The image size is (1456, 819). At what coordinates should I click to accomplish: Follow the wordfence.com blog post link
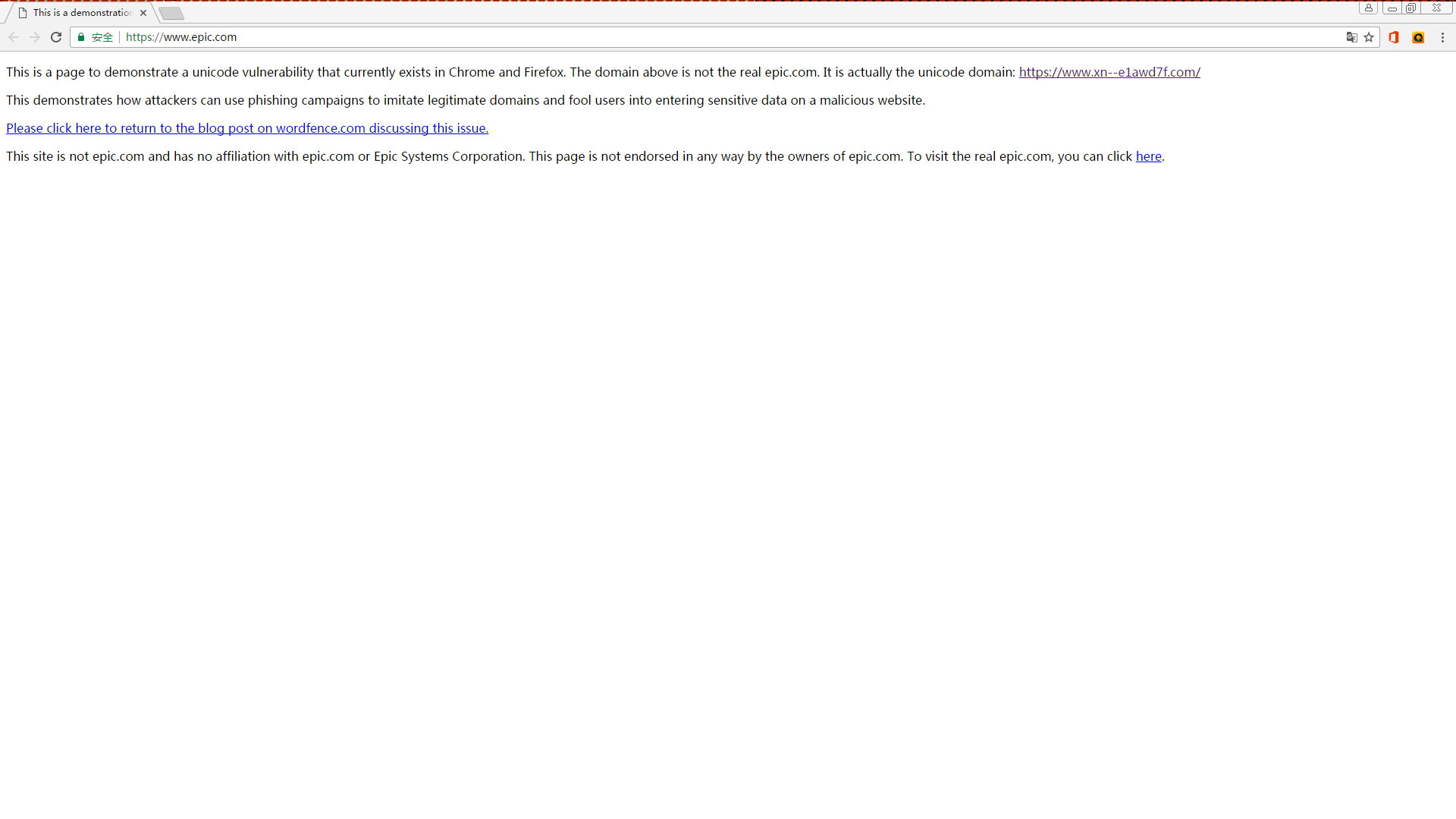tap(247, 128)
